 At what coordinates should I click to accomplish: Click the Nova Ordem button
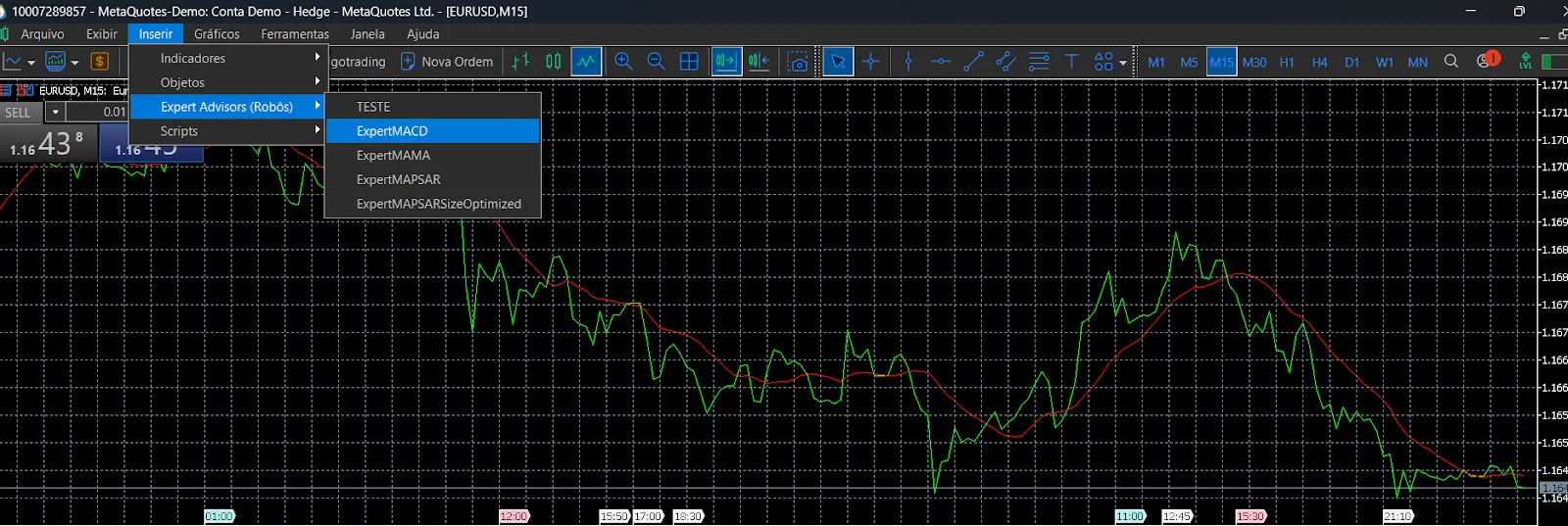447,62
